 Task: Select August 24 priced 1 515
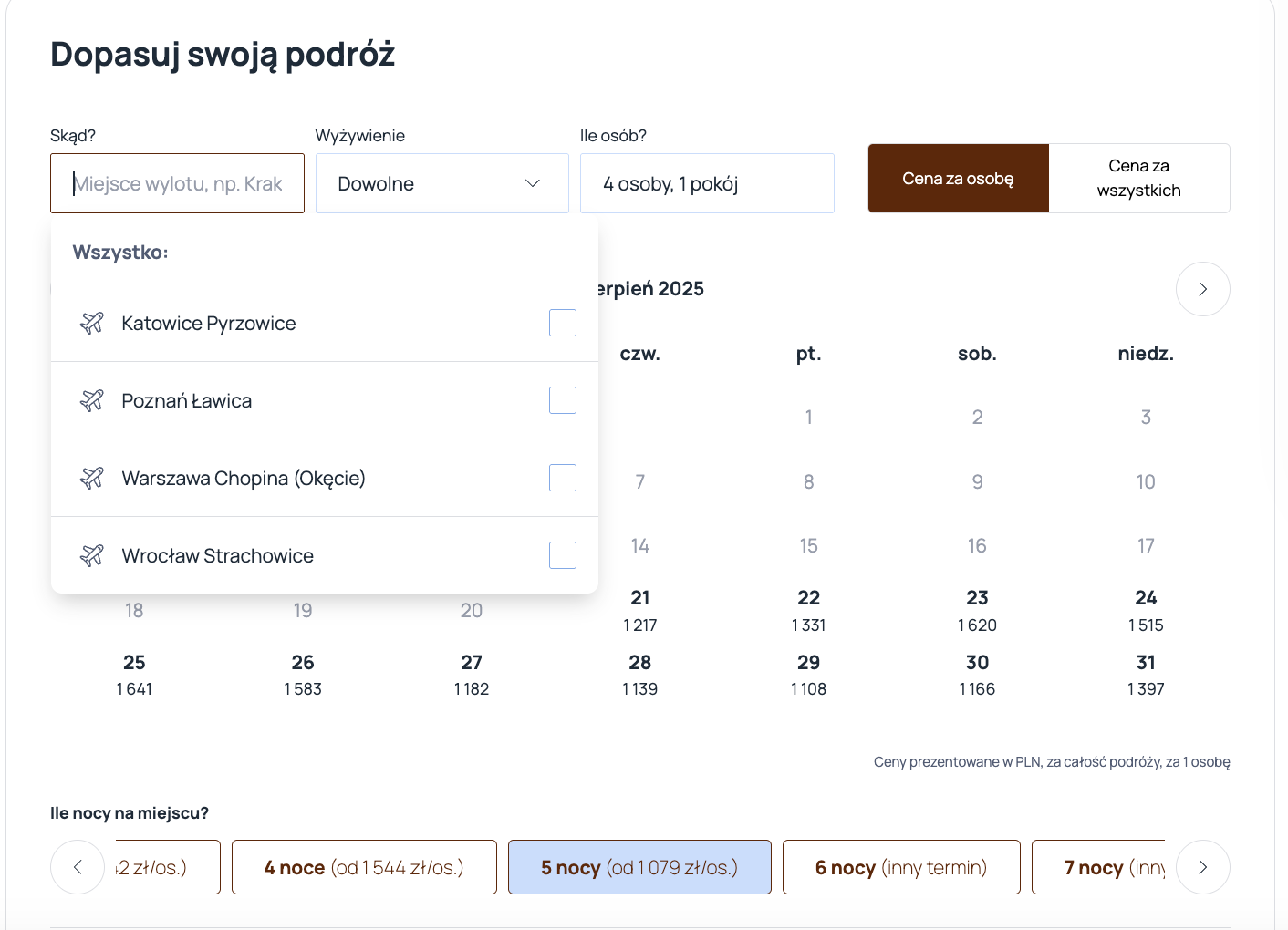[1146, 611]
